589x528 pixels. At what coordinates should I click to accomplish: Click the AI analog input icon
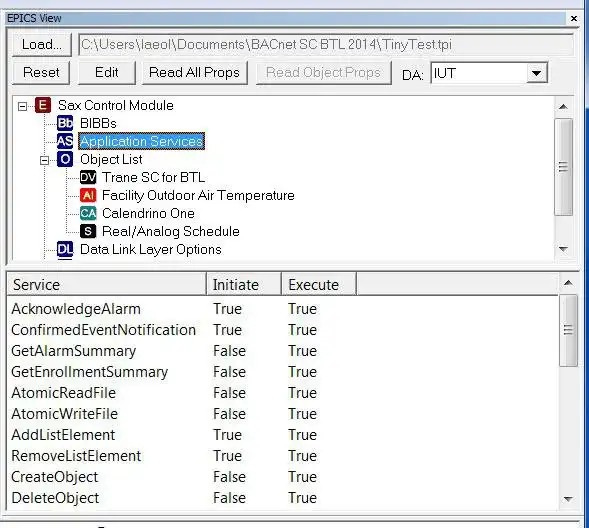coord(88,195)
